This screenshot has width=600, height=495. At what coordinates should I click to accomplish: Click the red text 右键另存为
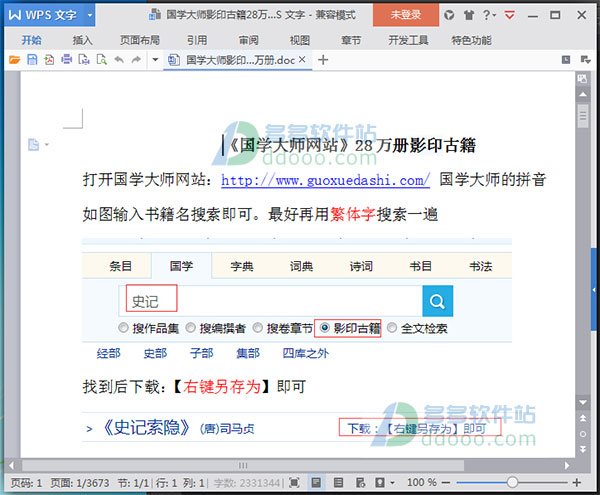[x=222, y=387]
